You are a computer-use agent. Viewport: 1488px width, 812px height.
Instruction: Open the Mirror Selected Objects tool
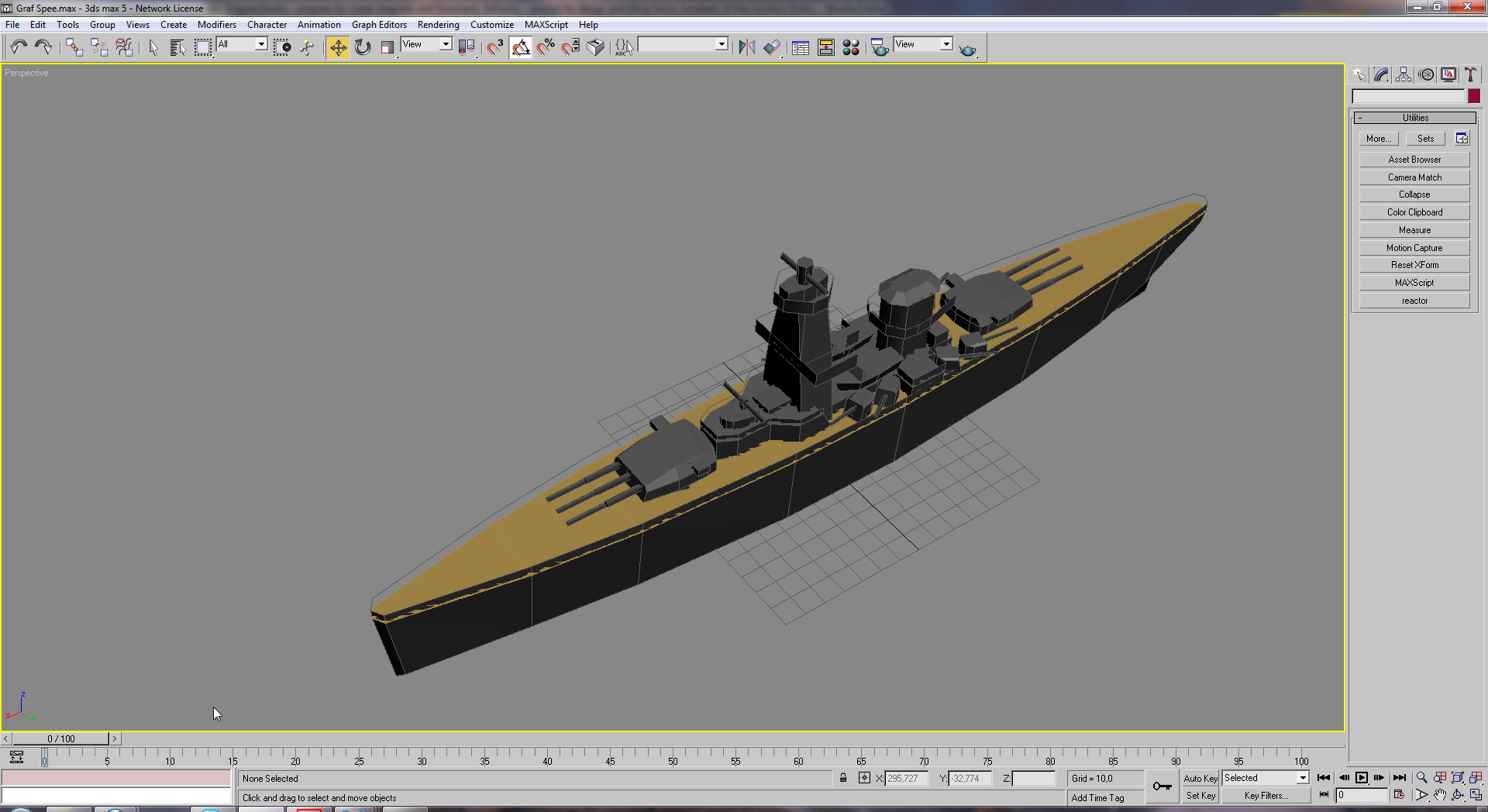pos(746,47)
